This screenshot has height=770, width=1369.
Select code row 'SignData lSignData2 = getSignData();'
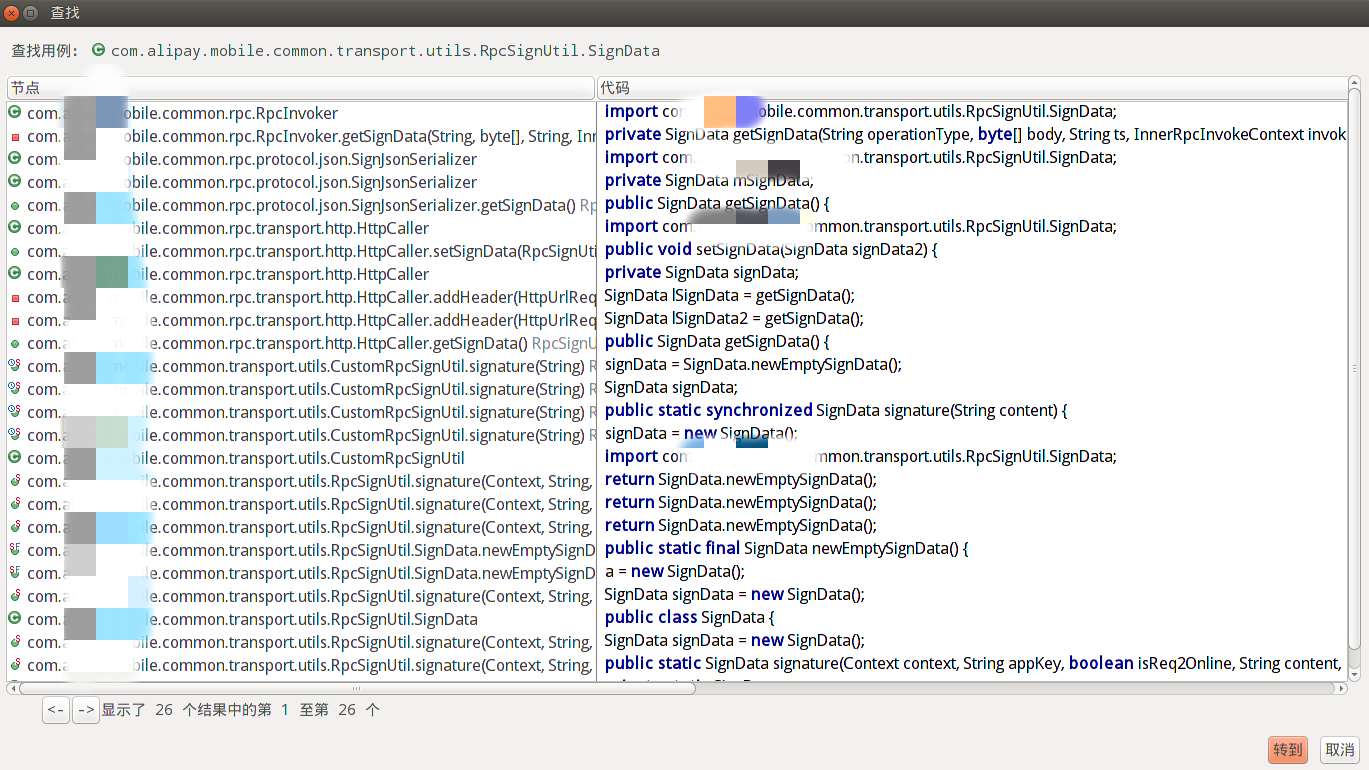click(972, 318)
